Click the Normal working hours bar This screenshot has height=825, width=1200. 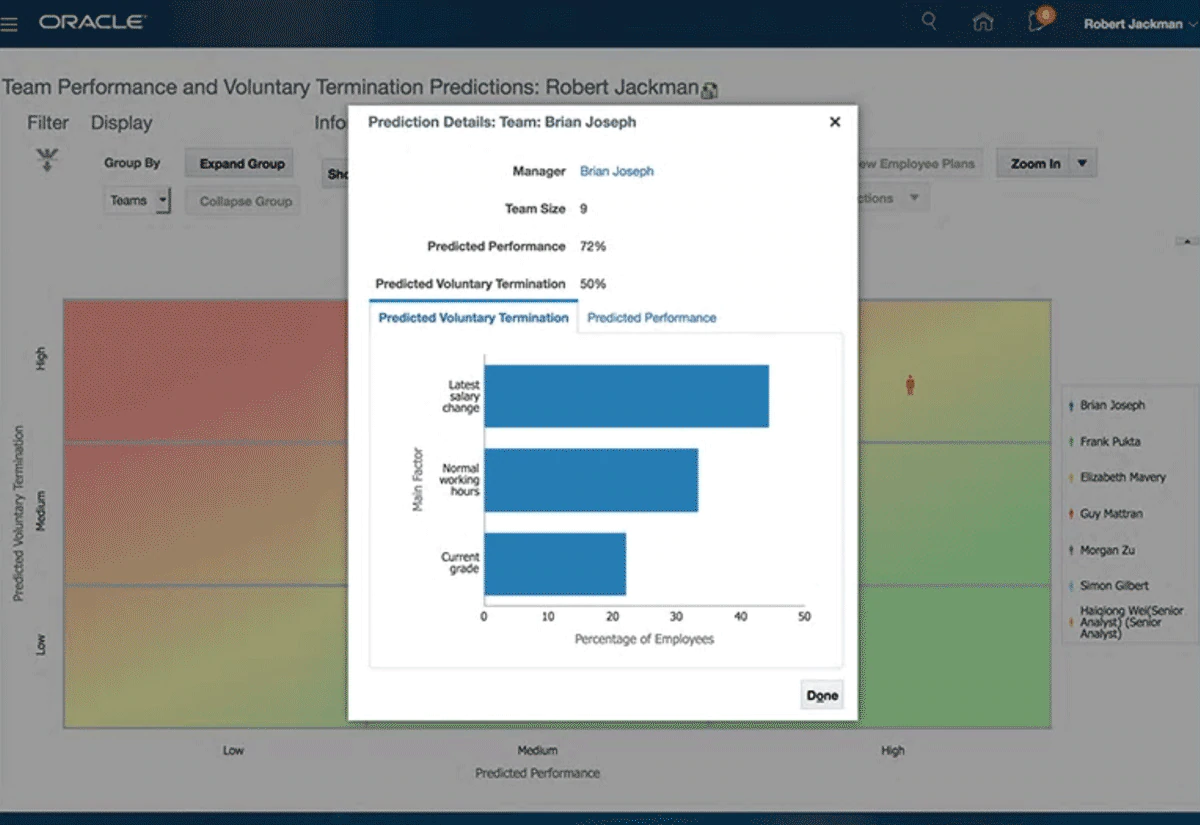pyautogui.click(x=590, y=480)
